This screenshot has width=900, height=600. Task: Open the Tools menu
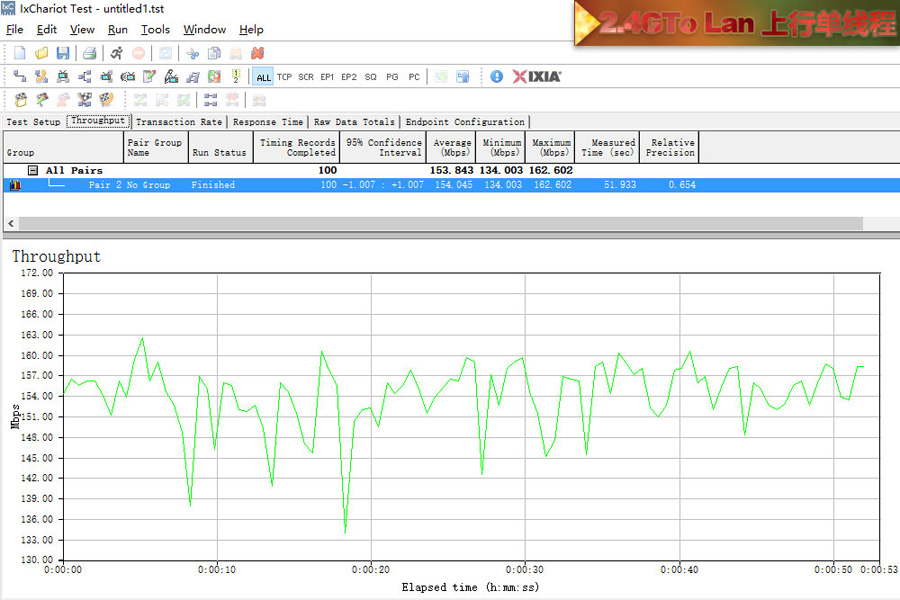point(155,30)
